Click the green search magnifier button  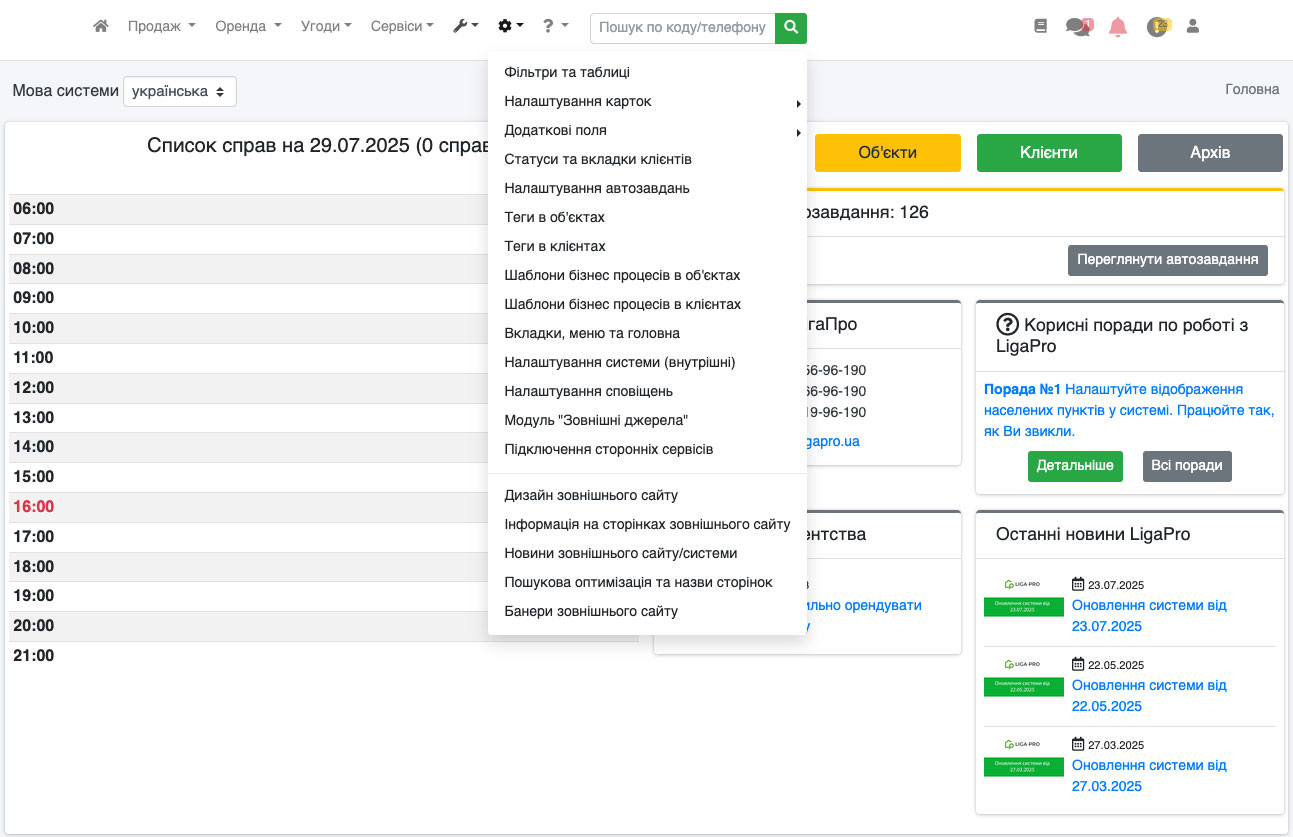click(x=790, y=28)
